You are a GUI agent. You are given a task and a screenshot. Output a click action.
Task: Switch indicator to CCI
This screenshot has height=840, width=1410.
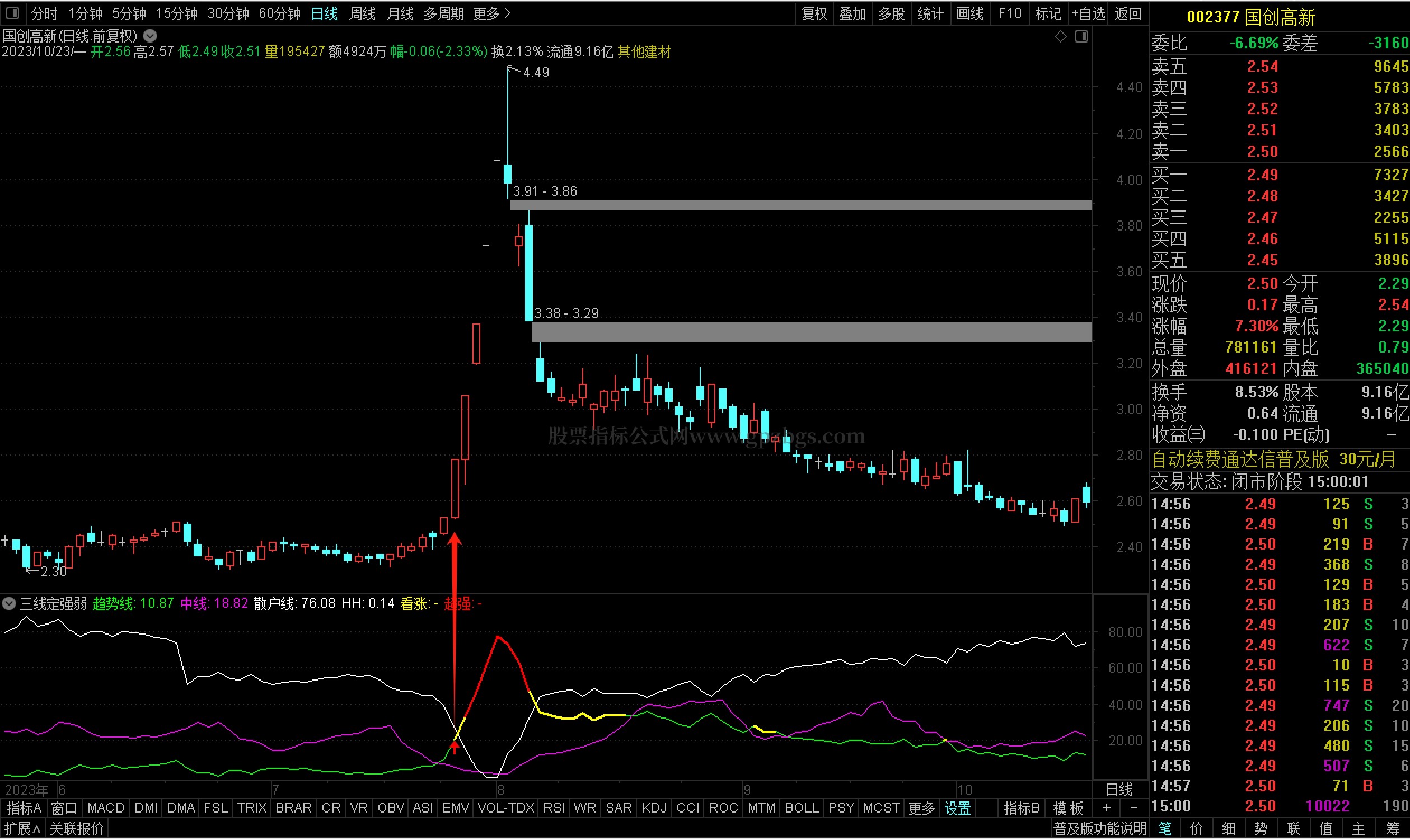(688, 809)
